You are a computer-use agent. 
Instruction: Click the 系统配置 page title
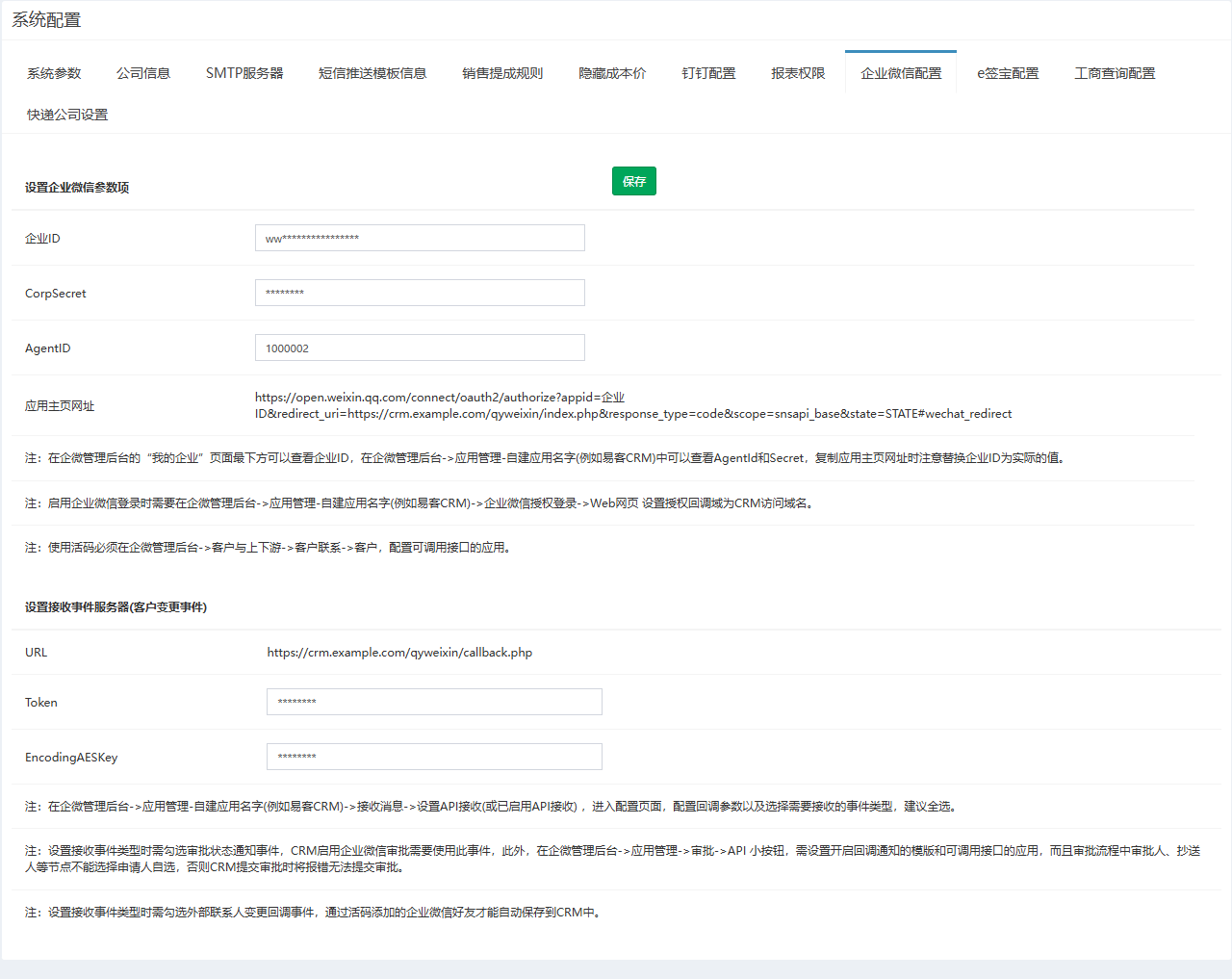click(46, 19)
